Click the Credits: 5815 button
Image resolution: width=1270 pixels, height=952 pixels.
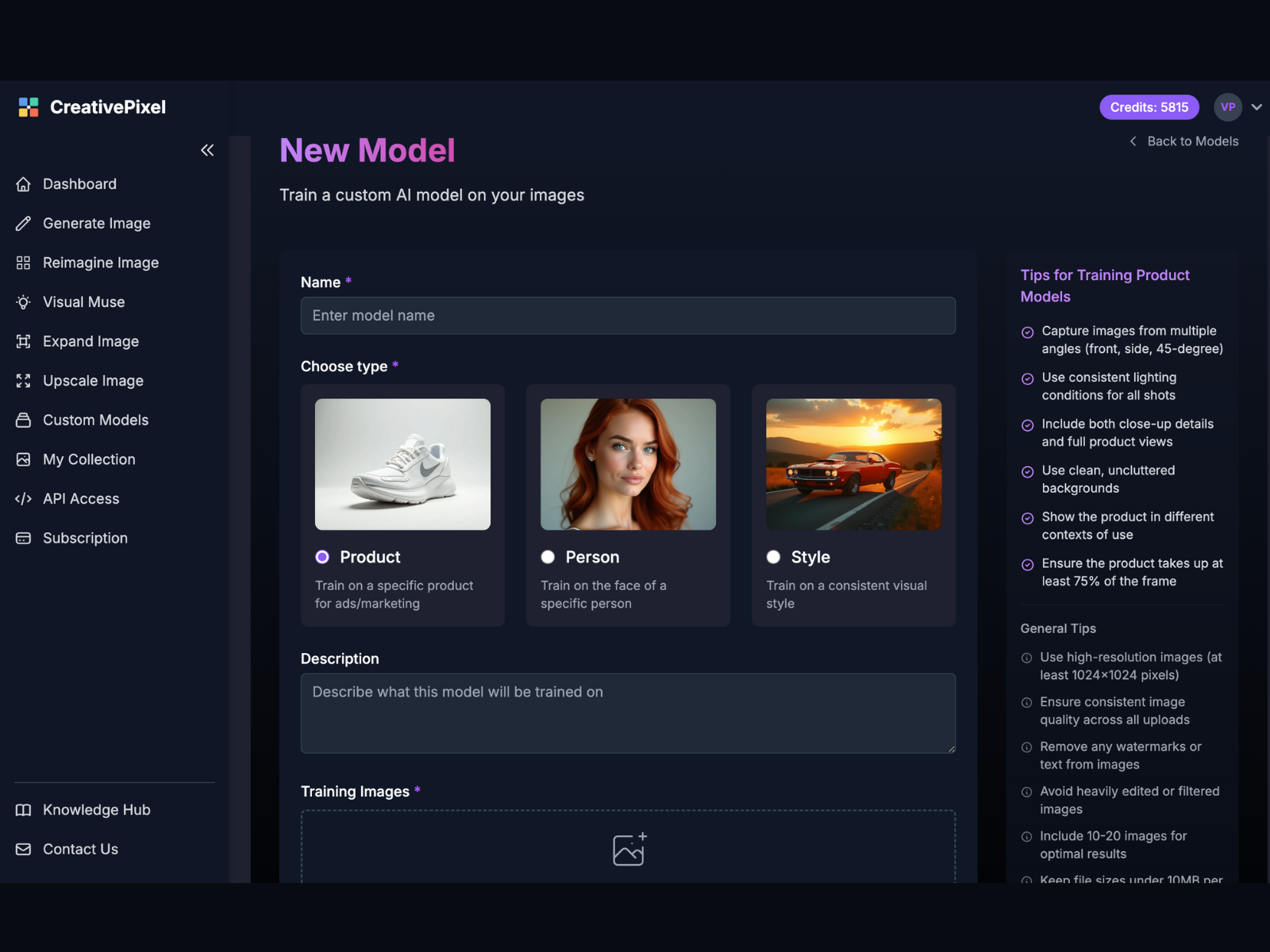point(1149,107)
